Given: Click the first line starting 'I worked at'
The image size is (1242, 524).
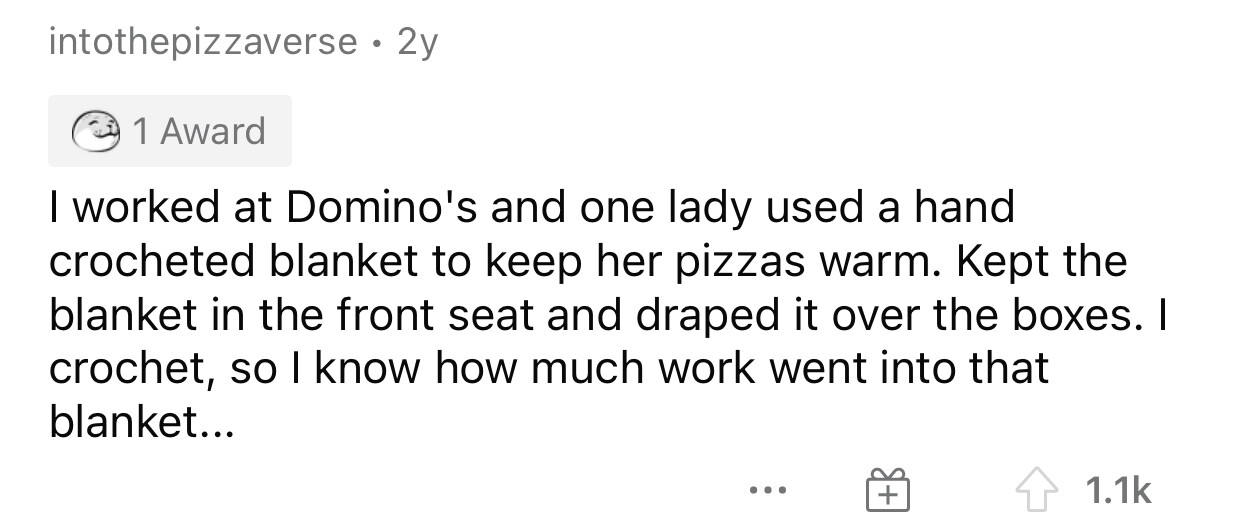Looking at the screenshot, I should (x=532, y=207).
